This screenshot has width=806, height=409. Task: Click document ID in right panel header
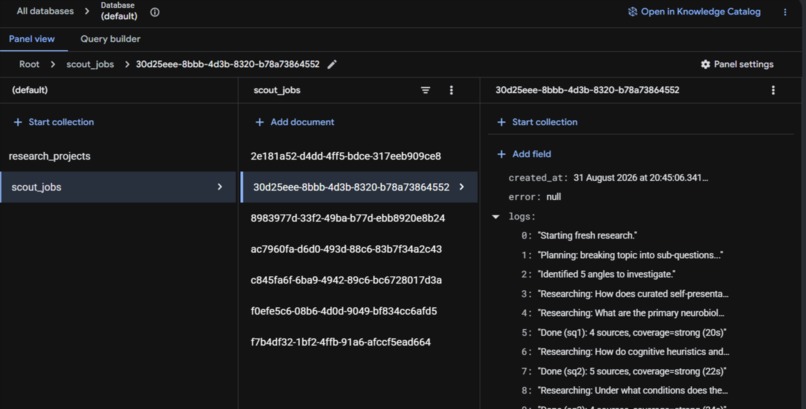pos(588,90)
